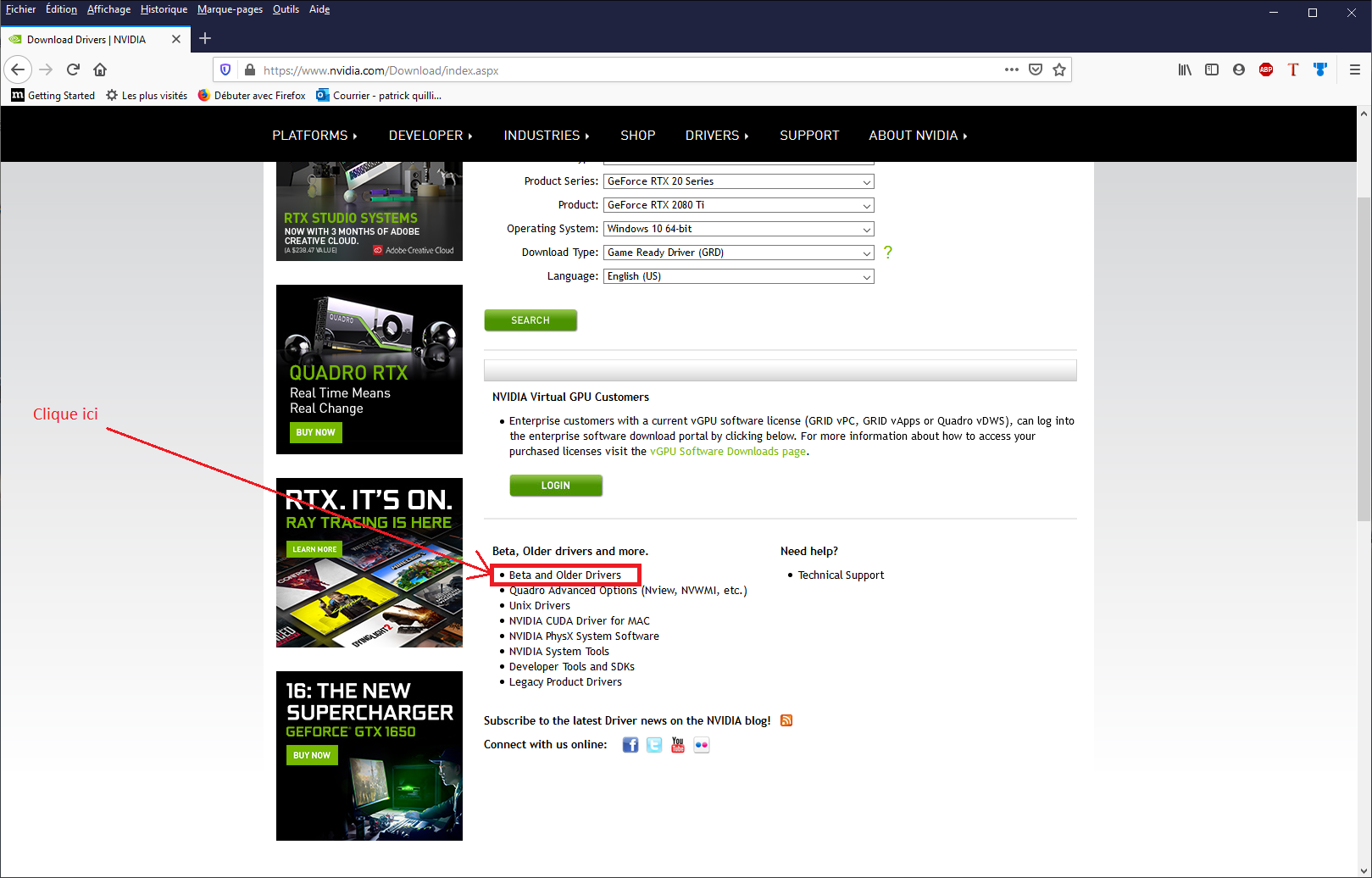Click Beta and Older Drivers link
The height and width of the screenshot is (878, 1372).
point(564,575)
